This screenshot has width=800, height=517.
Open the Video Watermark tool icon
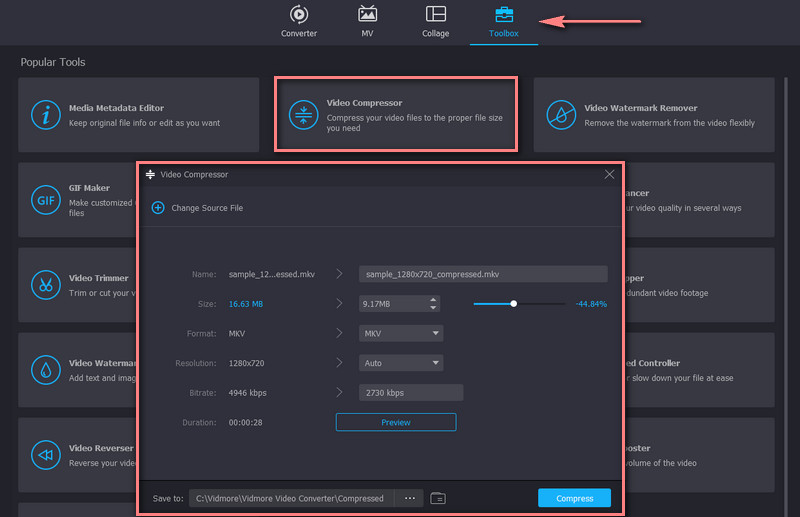[46, 370]
